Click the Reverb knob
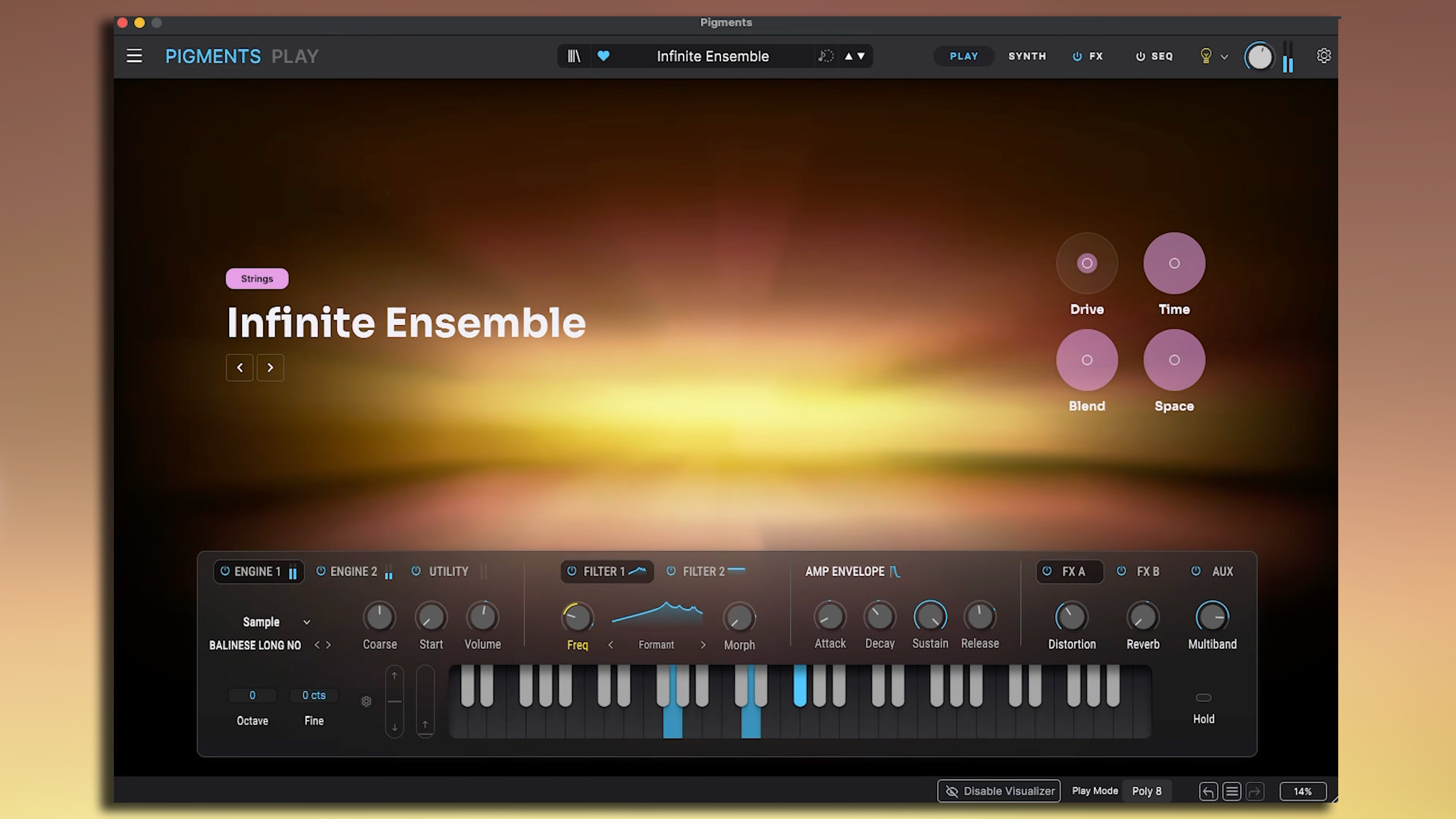Viewport: 1456px width, 819px height. click(1143, 617)
